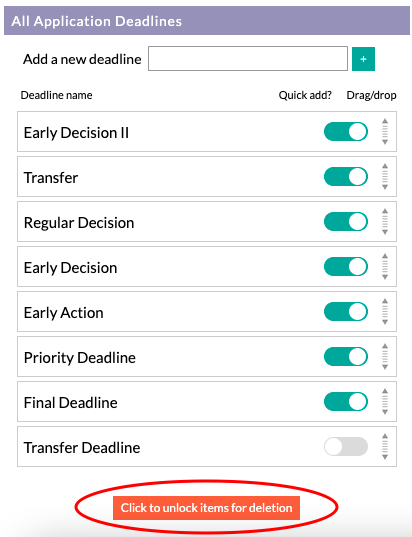Turn off quick add for Transfer
This screenshot has height=537, width=412.
pyautogui.click(x=346, y=176)
